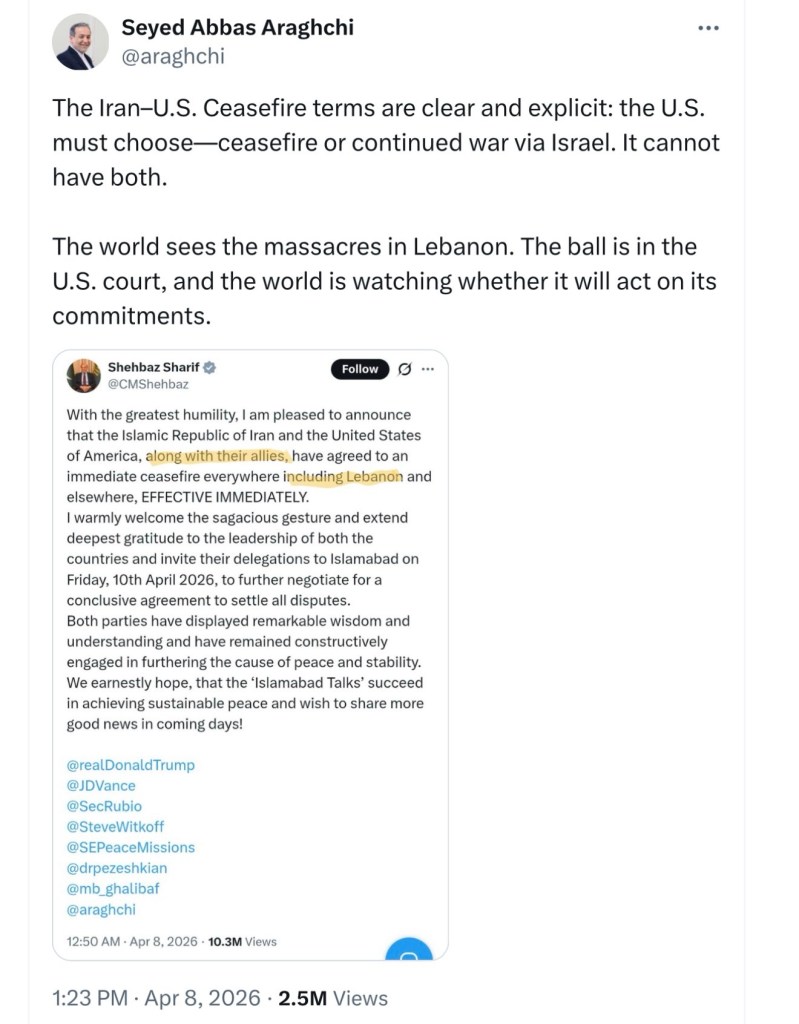The height and width of the screenshot is (1024, 799).
Task: Click the @araghchi mention in quoted post
Action: click(101, 910)
